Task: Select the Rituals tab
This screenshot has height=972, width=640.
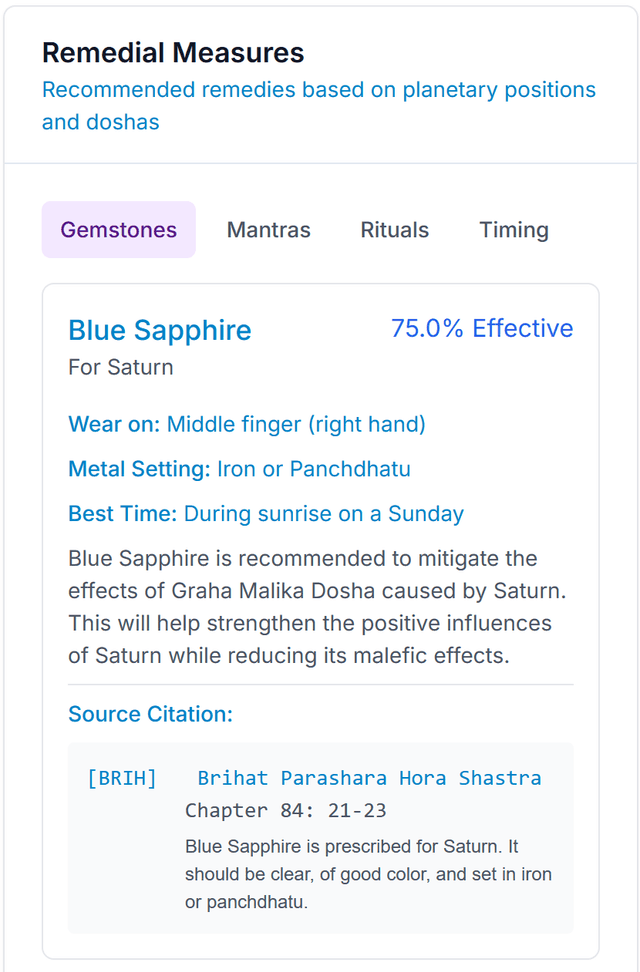Action: click(394, 229)
